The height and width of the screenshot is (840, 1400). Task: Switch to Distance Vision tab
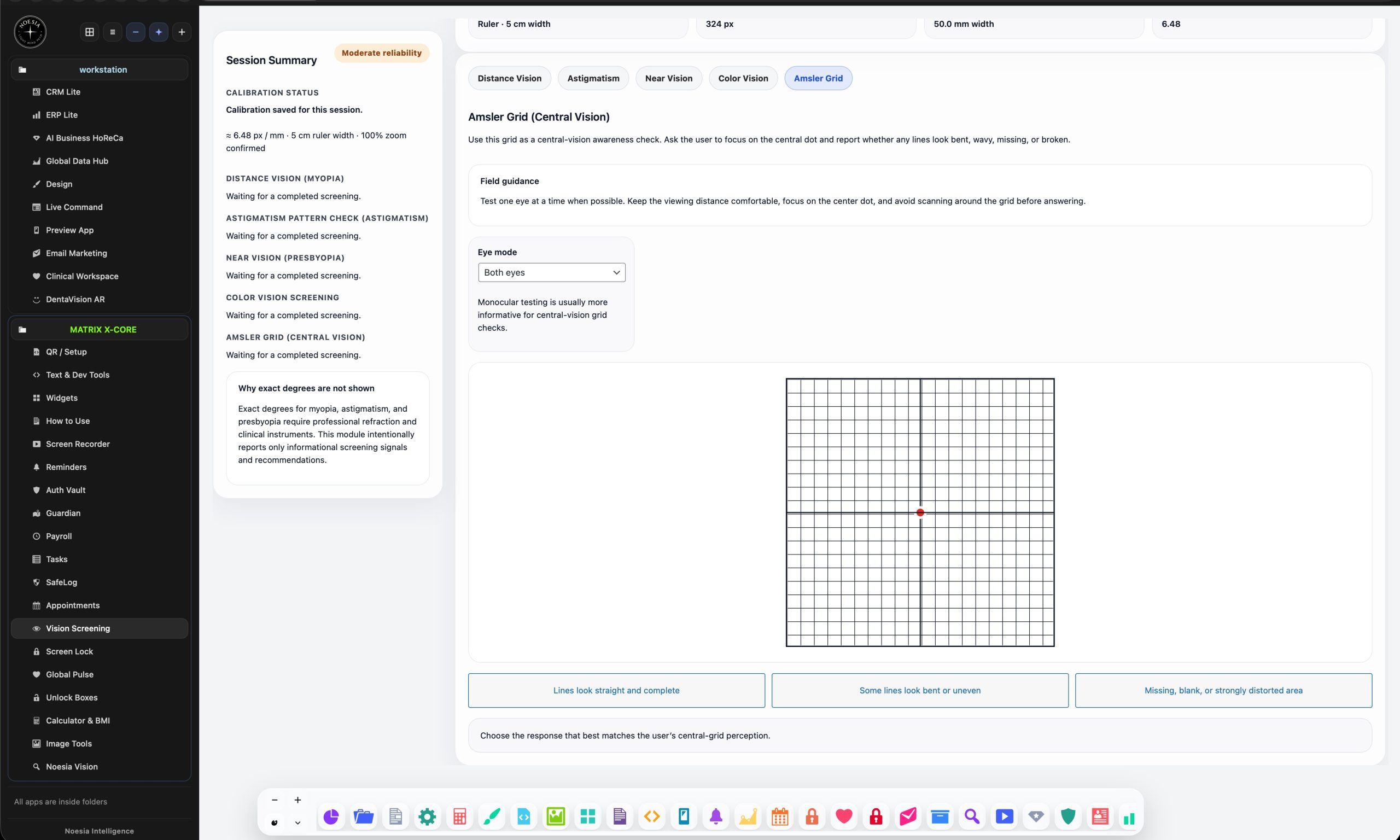coord(509,78)
